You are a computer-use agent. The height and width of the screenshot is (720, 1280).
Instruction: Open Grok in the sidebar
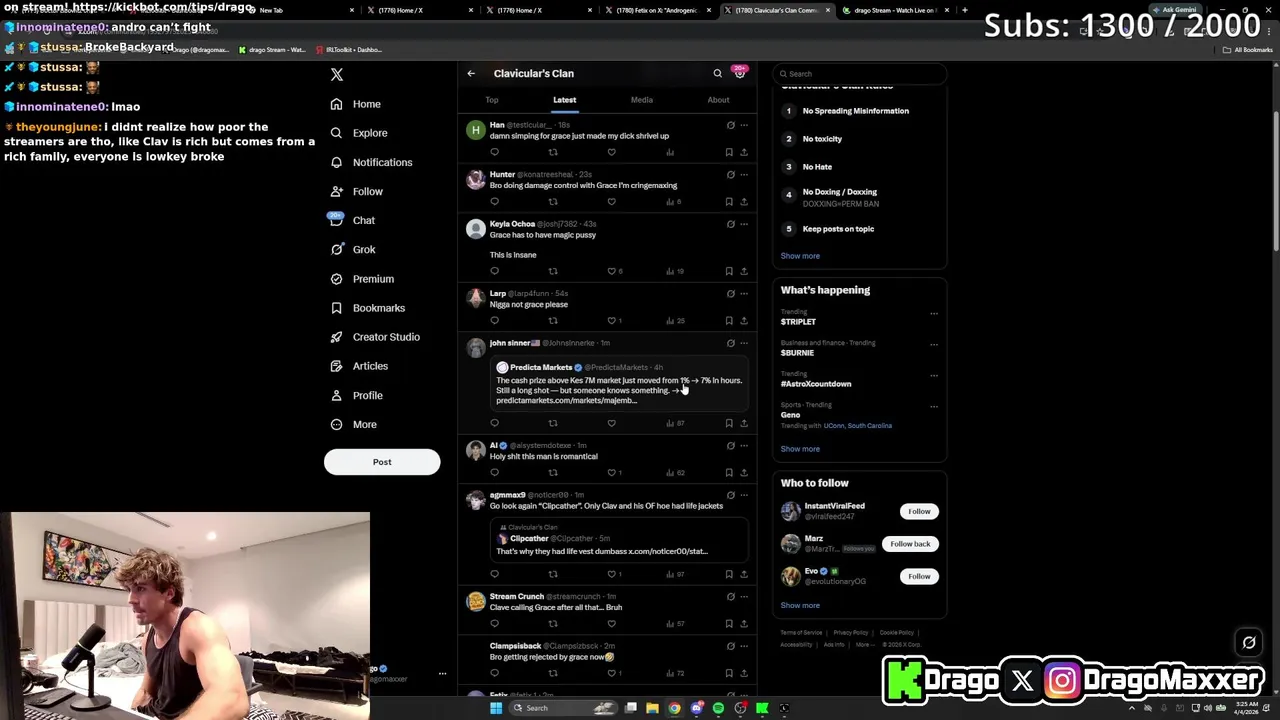[x=352, y=249]
